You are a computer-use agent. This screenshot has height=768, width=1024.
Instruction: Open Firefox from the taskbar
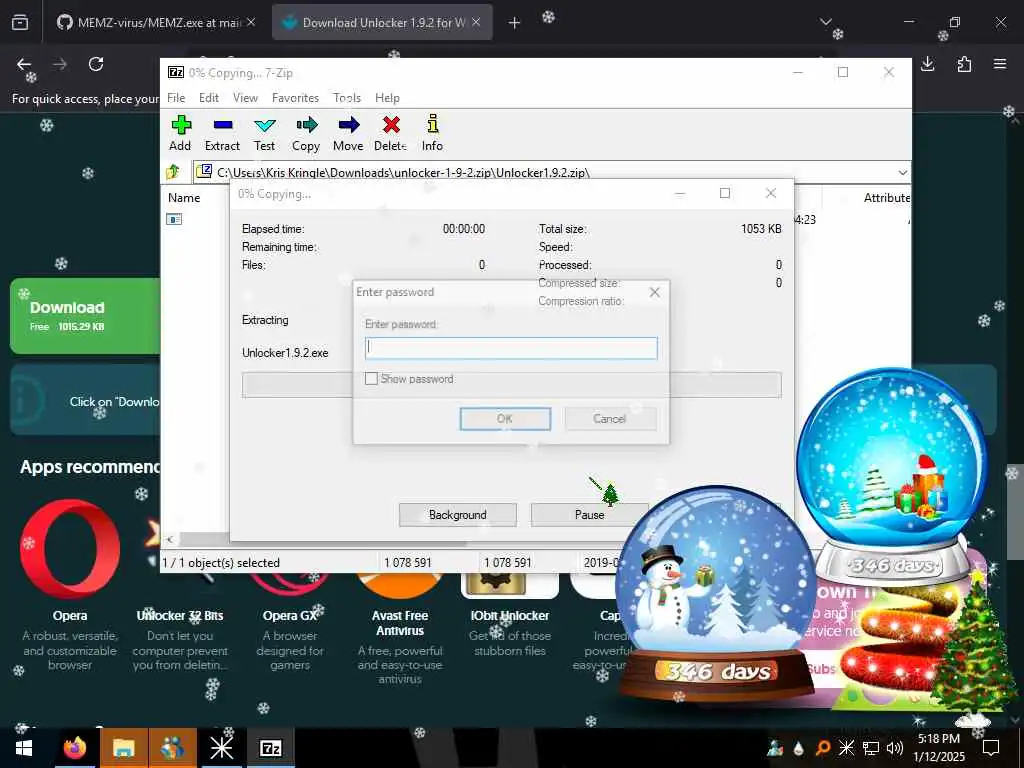[74, 748]
